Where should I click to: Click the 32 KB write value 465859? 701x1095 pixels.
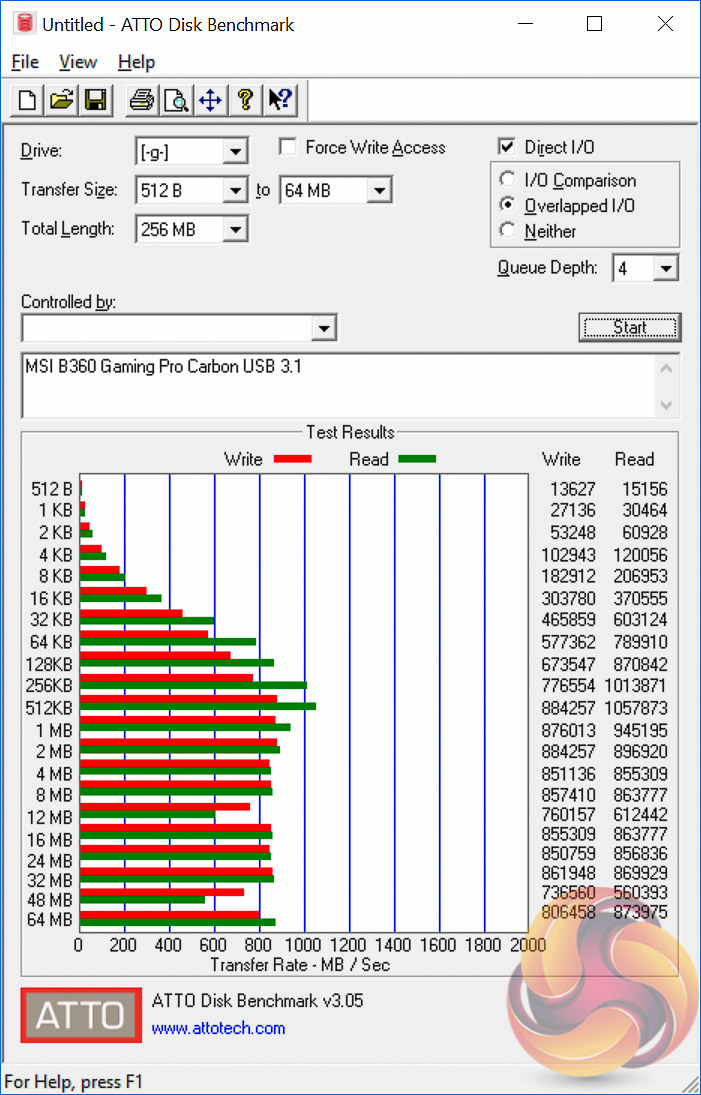pyautogui.click(x=568, y=619)
